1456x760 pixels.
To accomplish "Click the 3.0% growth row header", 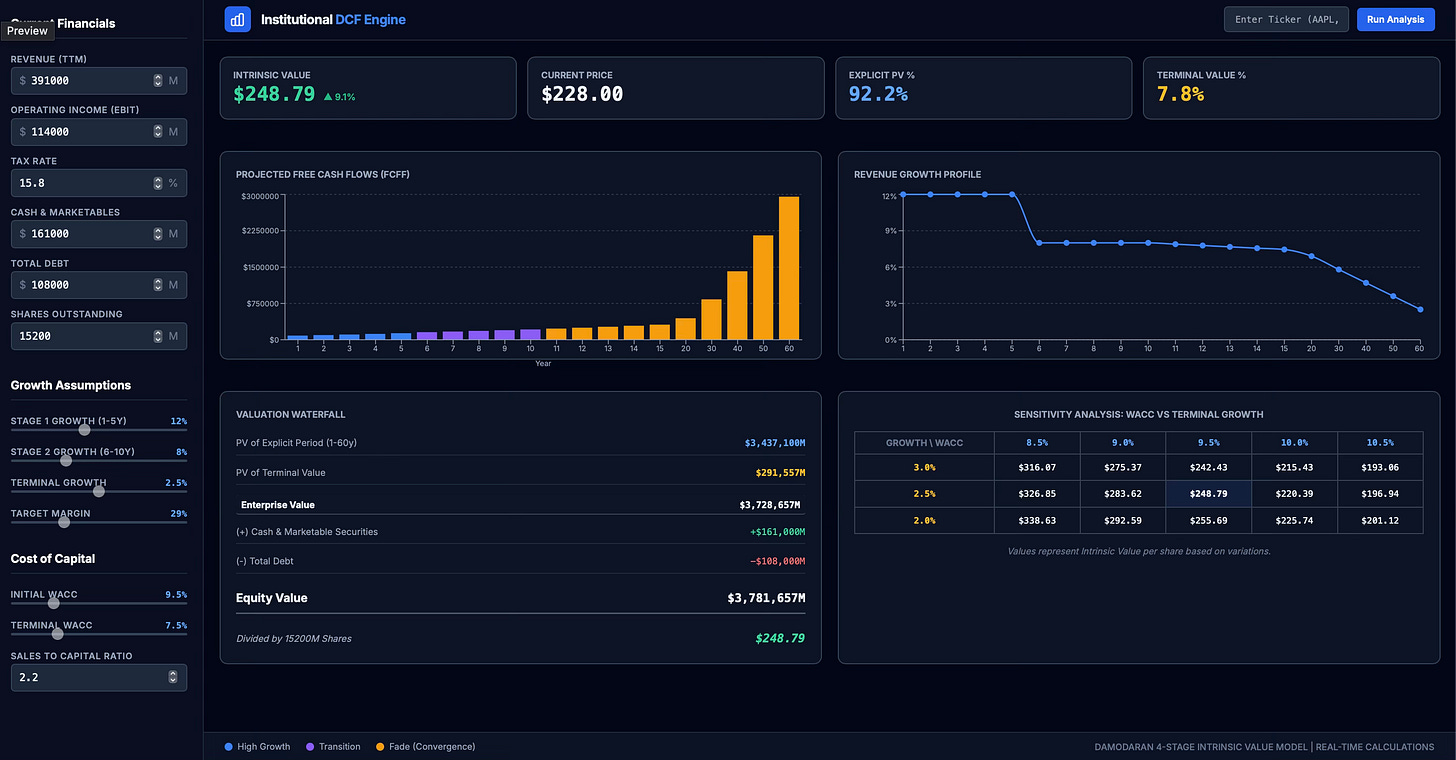I will [924, 467].
